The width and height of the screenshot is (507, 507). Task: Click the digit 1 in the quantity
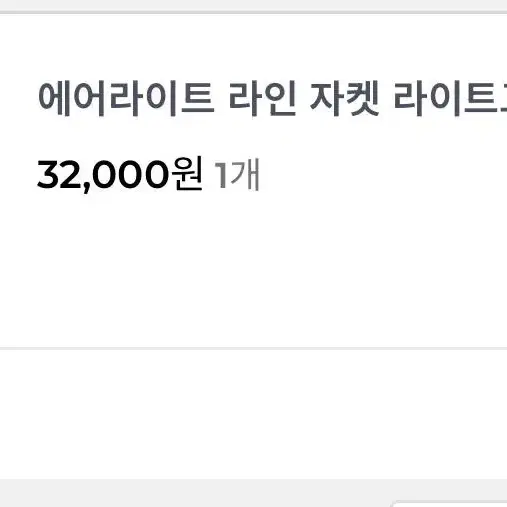coord(221,175)
